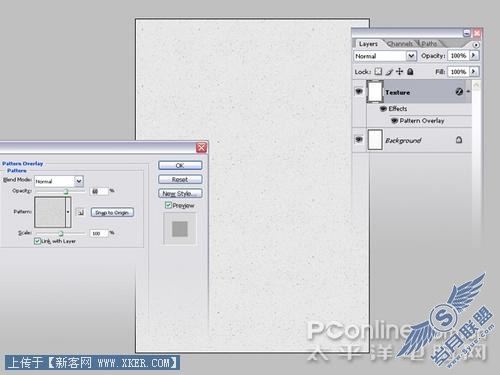500x375 pixels.
Task: Click the Reset button
Action: pyautogui.click(x=180, y=179)
